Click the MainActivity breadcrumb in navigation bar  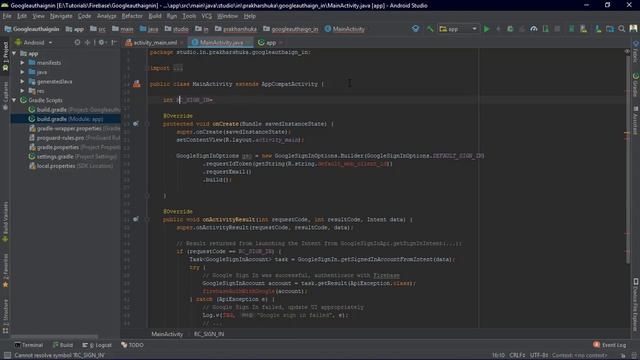[344, 29]
